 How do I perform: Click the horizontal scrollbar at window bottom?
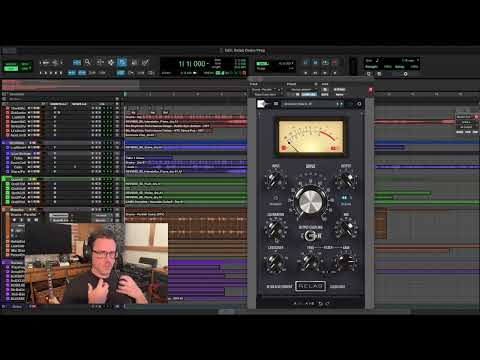[227, 311]
